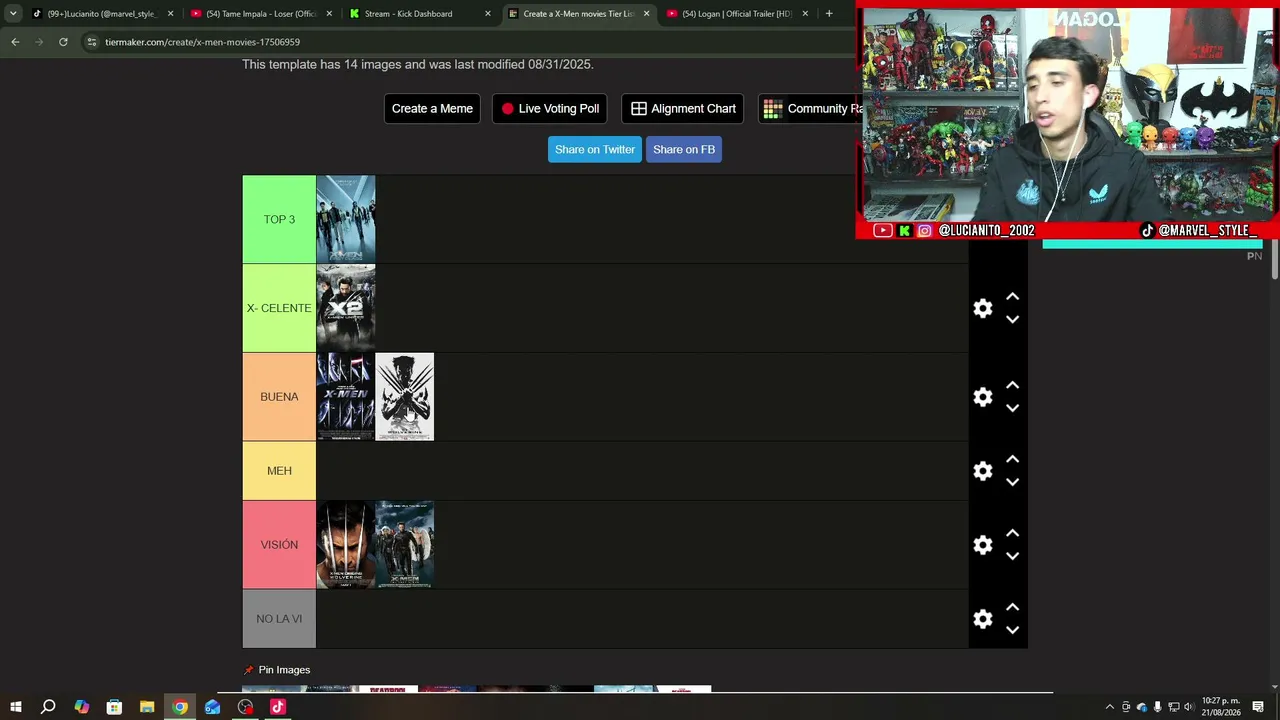
Task: Open Windows taskbar search
Action: (48, 707)
